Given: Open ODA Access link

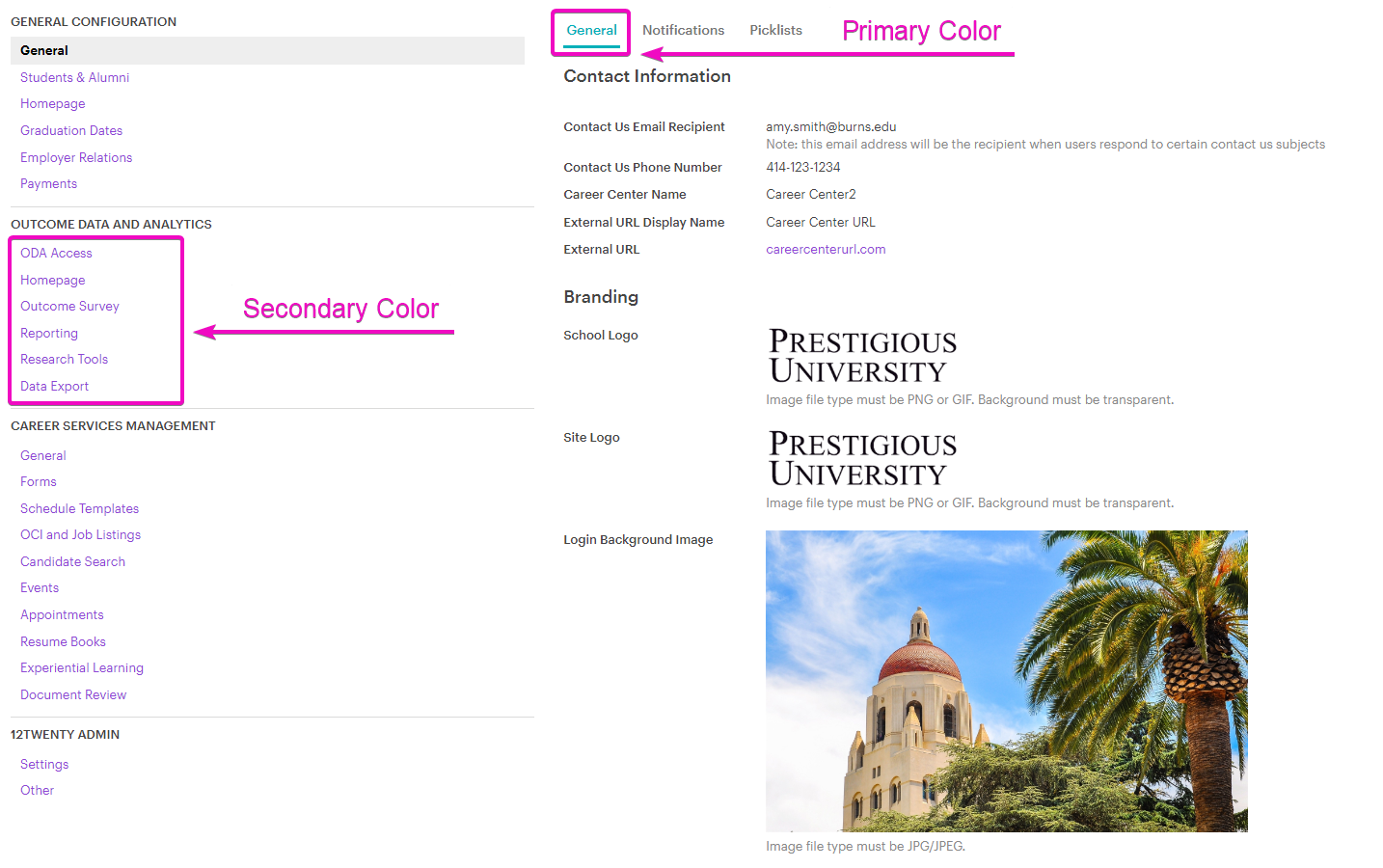Looking at the screenshot, I should tap(56, 253).
